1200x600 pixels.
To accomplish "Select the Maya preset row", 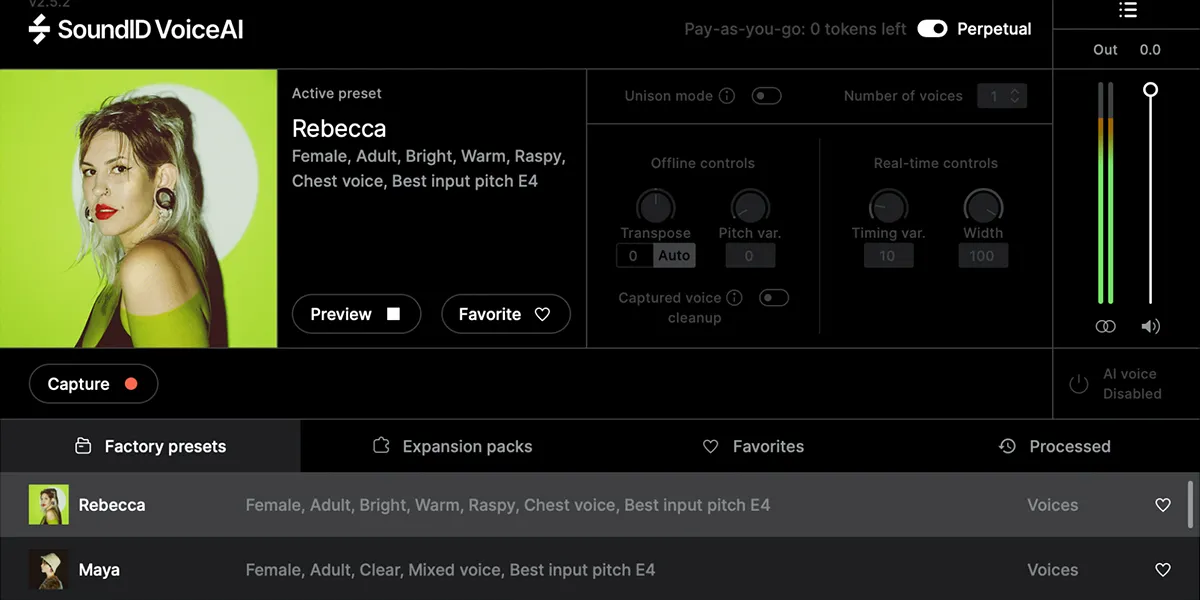I will 500,570.
